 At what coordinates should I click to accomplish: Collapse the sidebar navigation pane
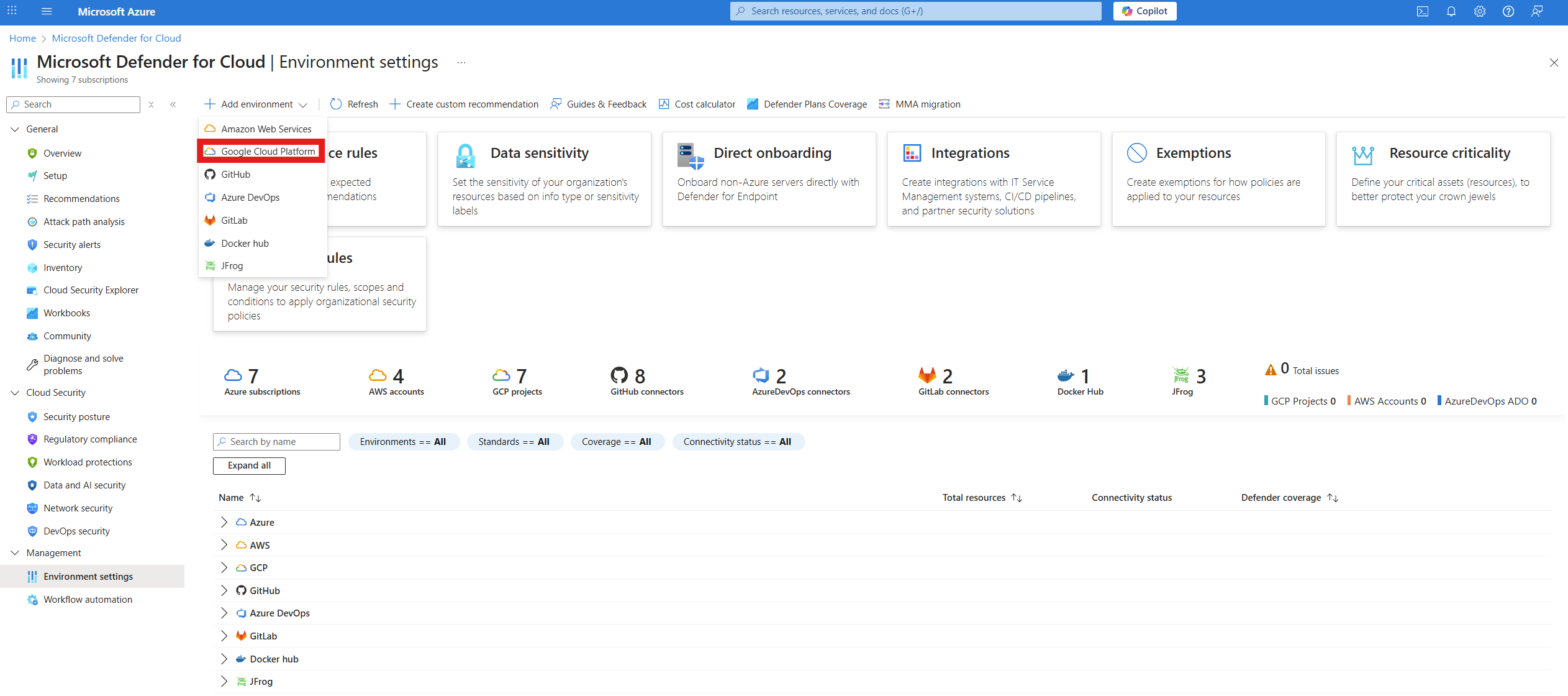[173, 105]
